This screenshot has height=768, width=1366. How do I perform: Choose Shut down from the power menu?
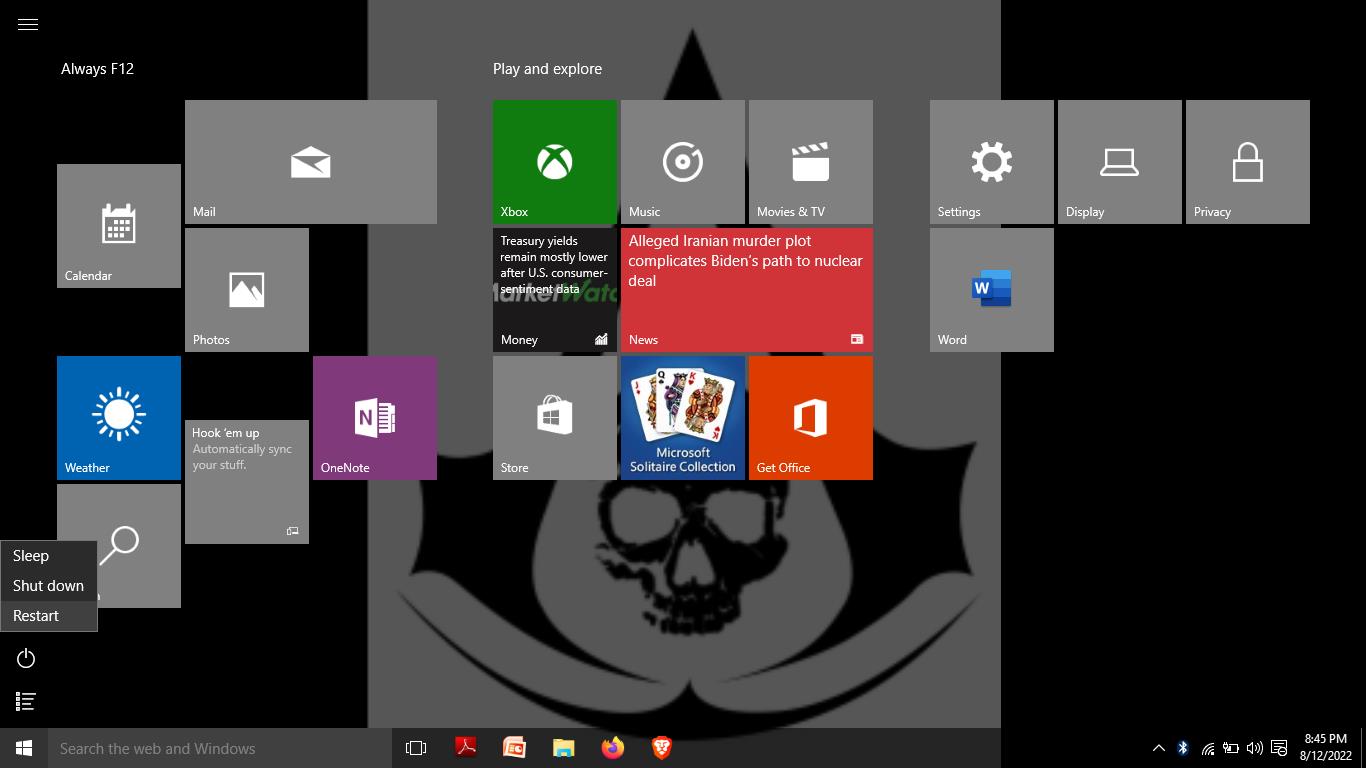pos(49,586)
